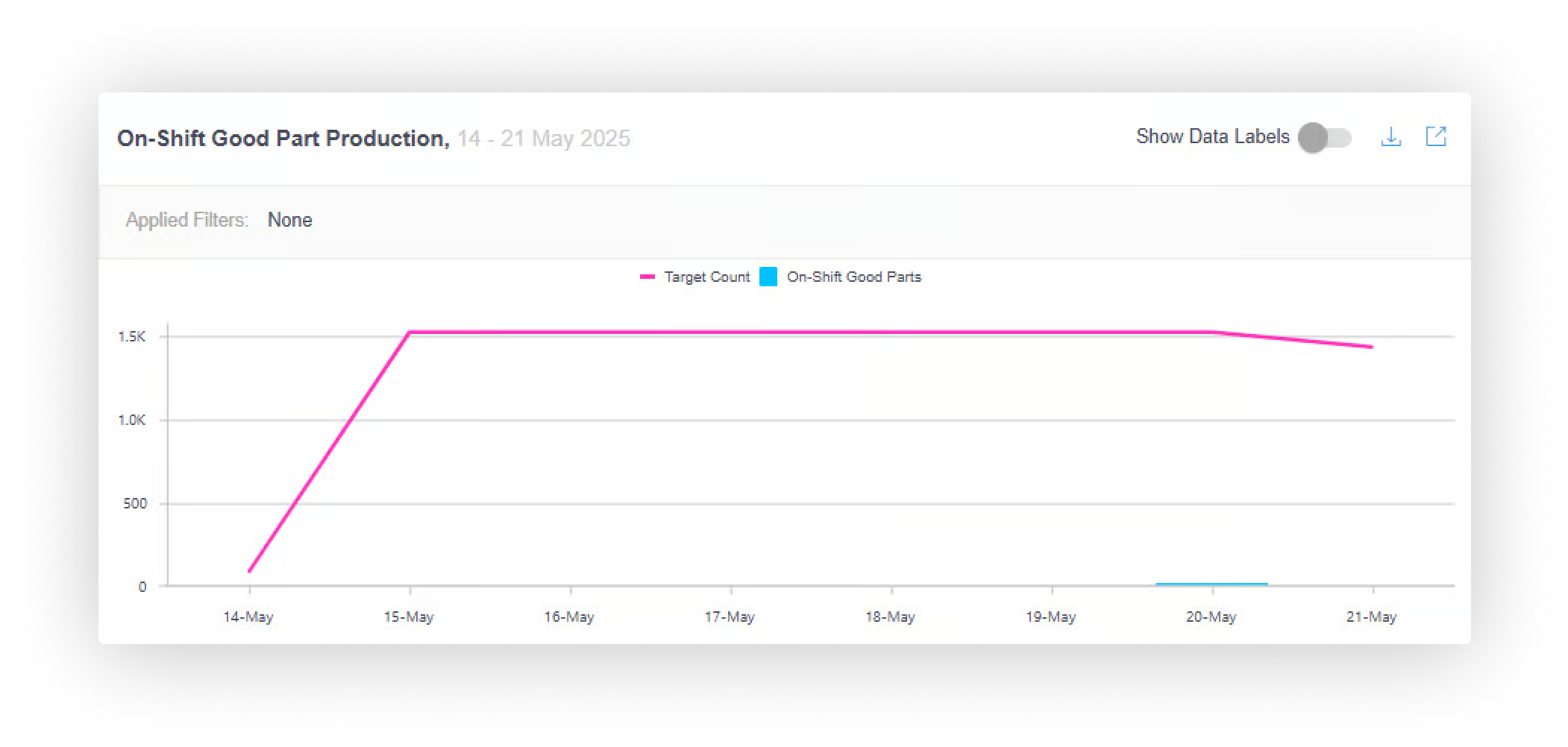Click the Target Count line start at 14-May
Viewport: 1568px width, 747px height.
[x=249, y=571]
